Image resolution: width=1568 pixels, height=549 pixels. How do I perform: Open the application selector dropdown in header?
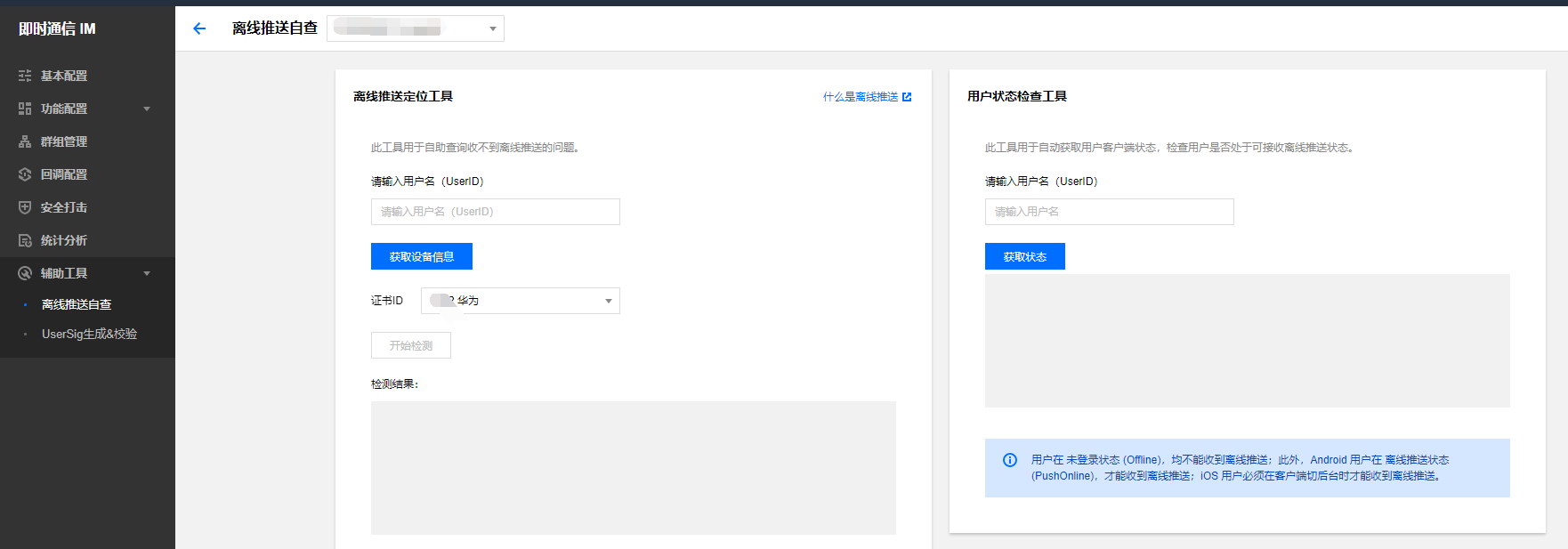pyautogui.click(x=416, y=28)
